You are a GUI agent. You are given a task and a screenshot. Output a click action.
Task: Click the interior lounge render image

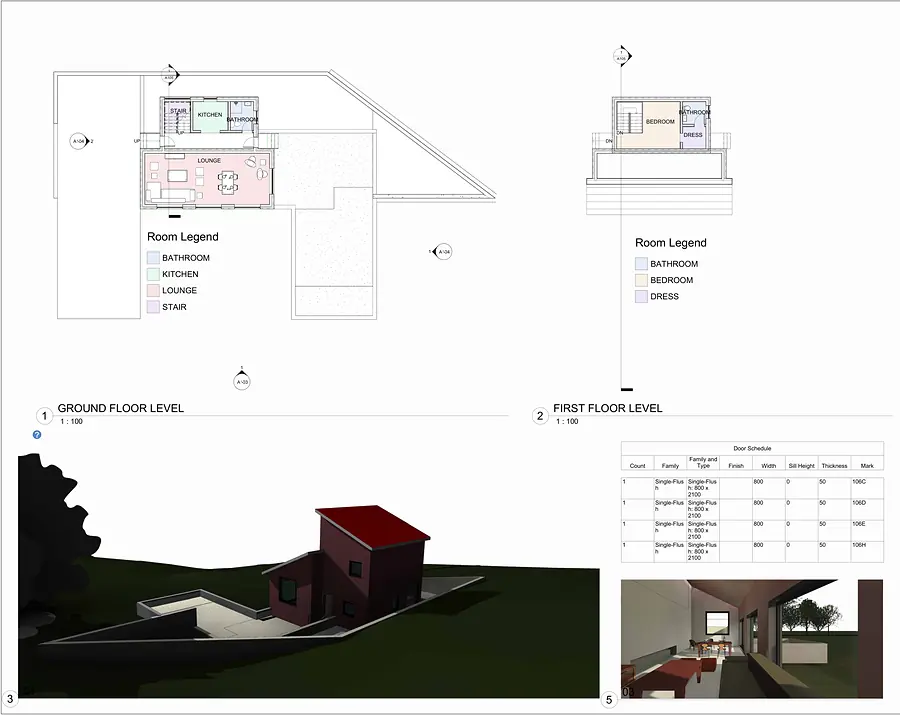coord(752,639)
